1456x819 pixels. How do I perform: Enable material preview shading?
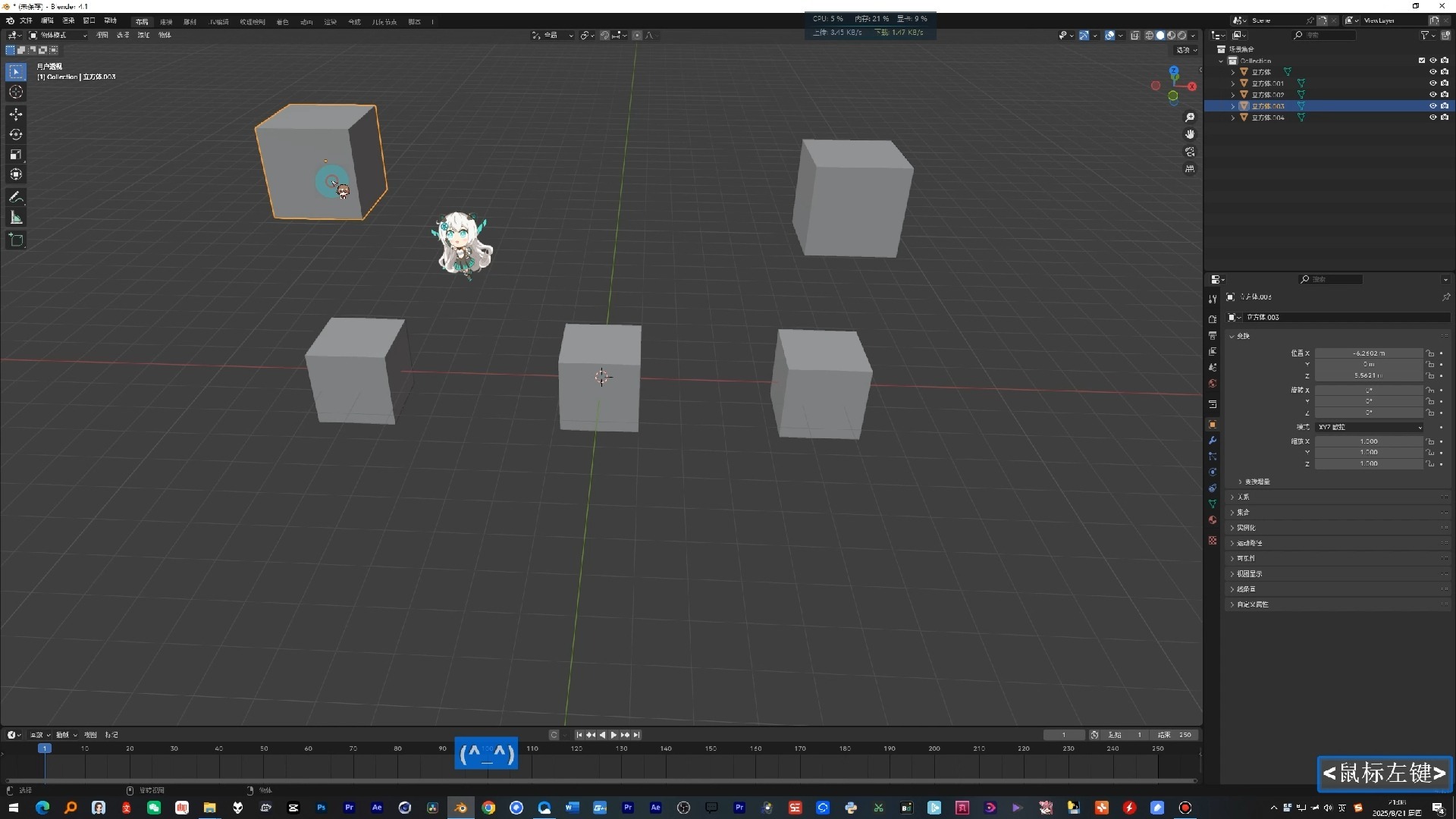[1171, 36]
